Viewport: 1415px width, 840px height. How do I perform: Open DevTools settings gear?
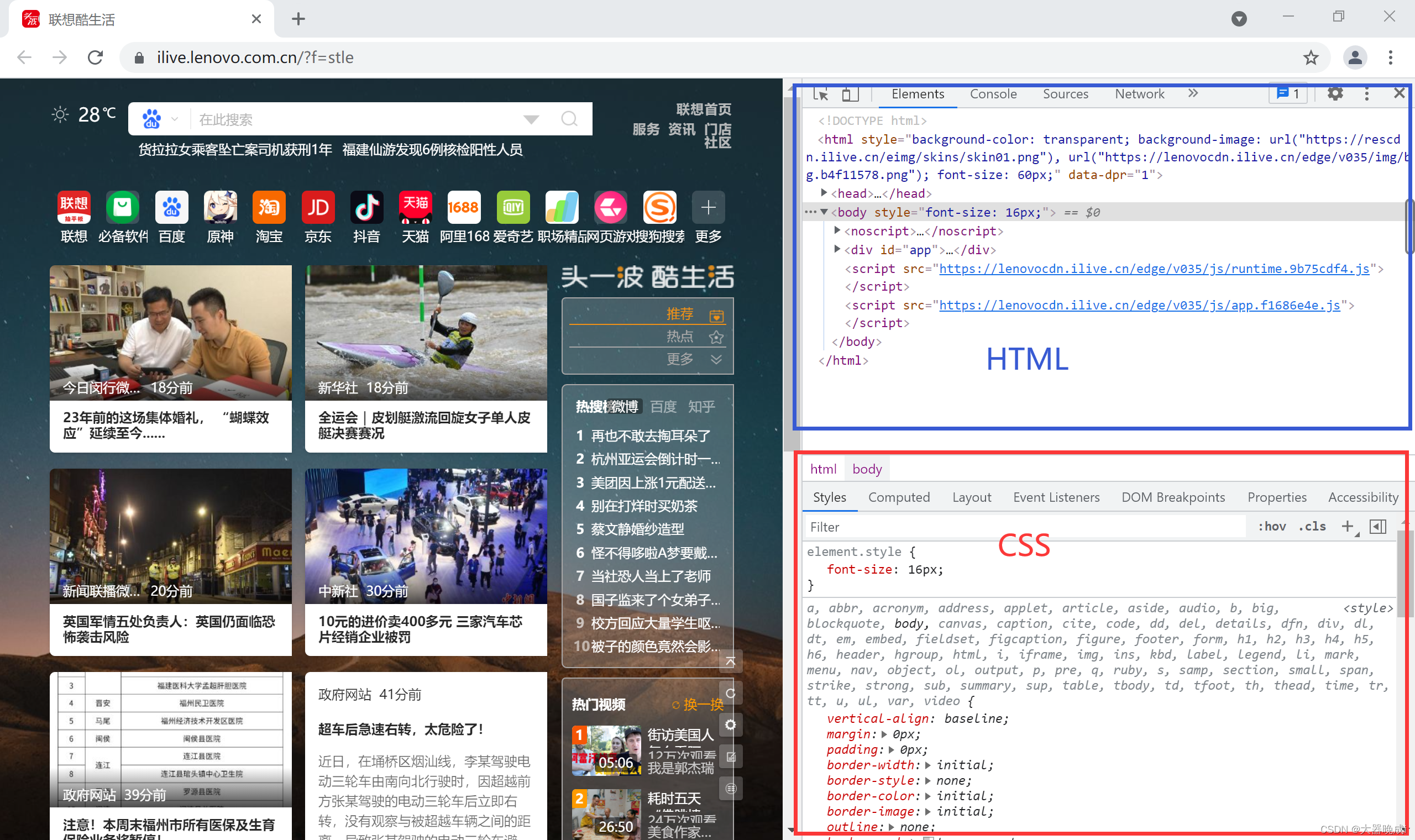1335,94
